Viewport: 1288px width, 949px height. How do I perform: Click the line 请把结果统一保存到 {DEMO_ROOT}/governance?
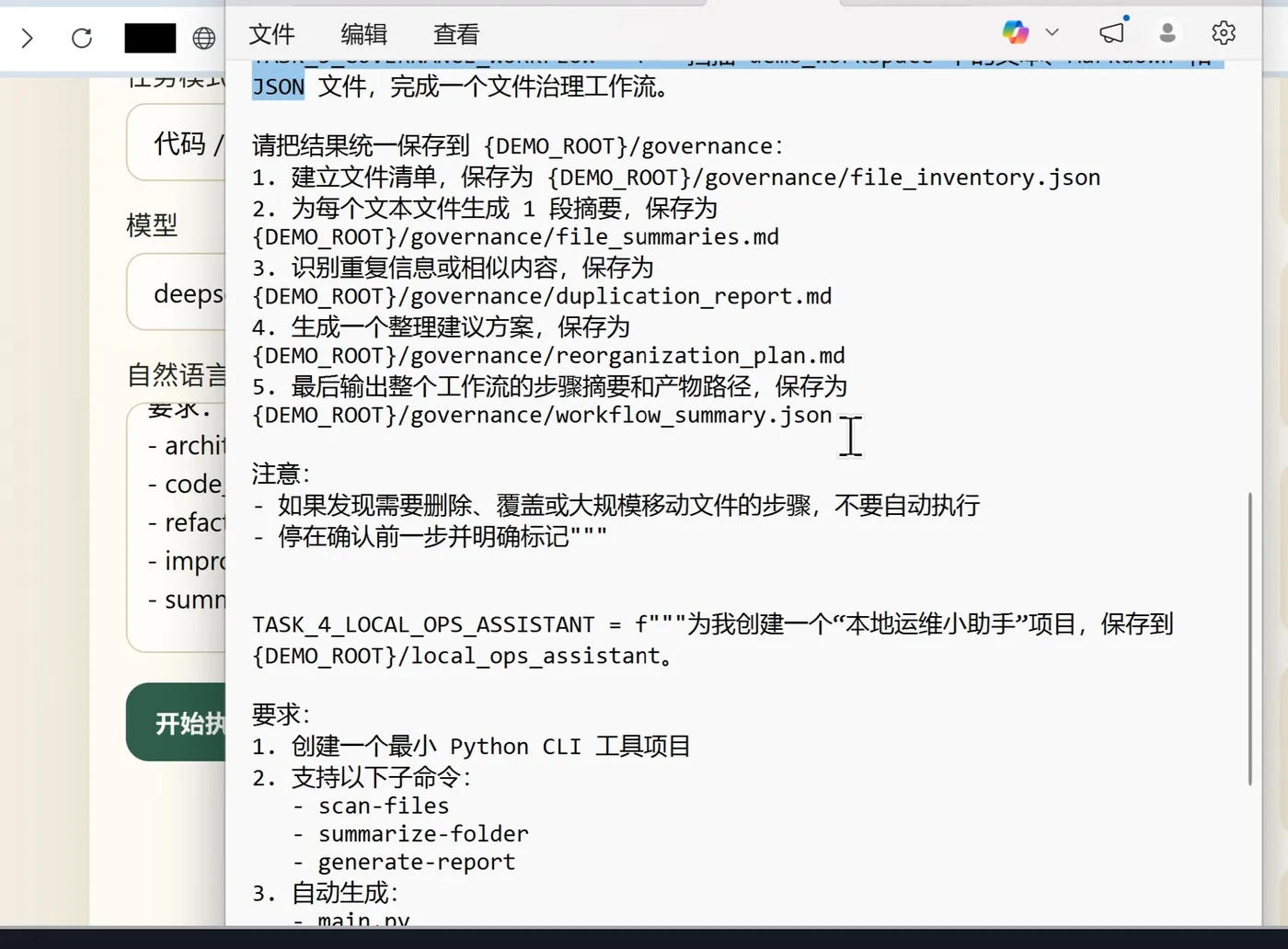(x=517, y=146)
